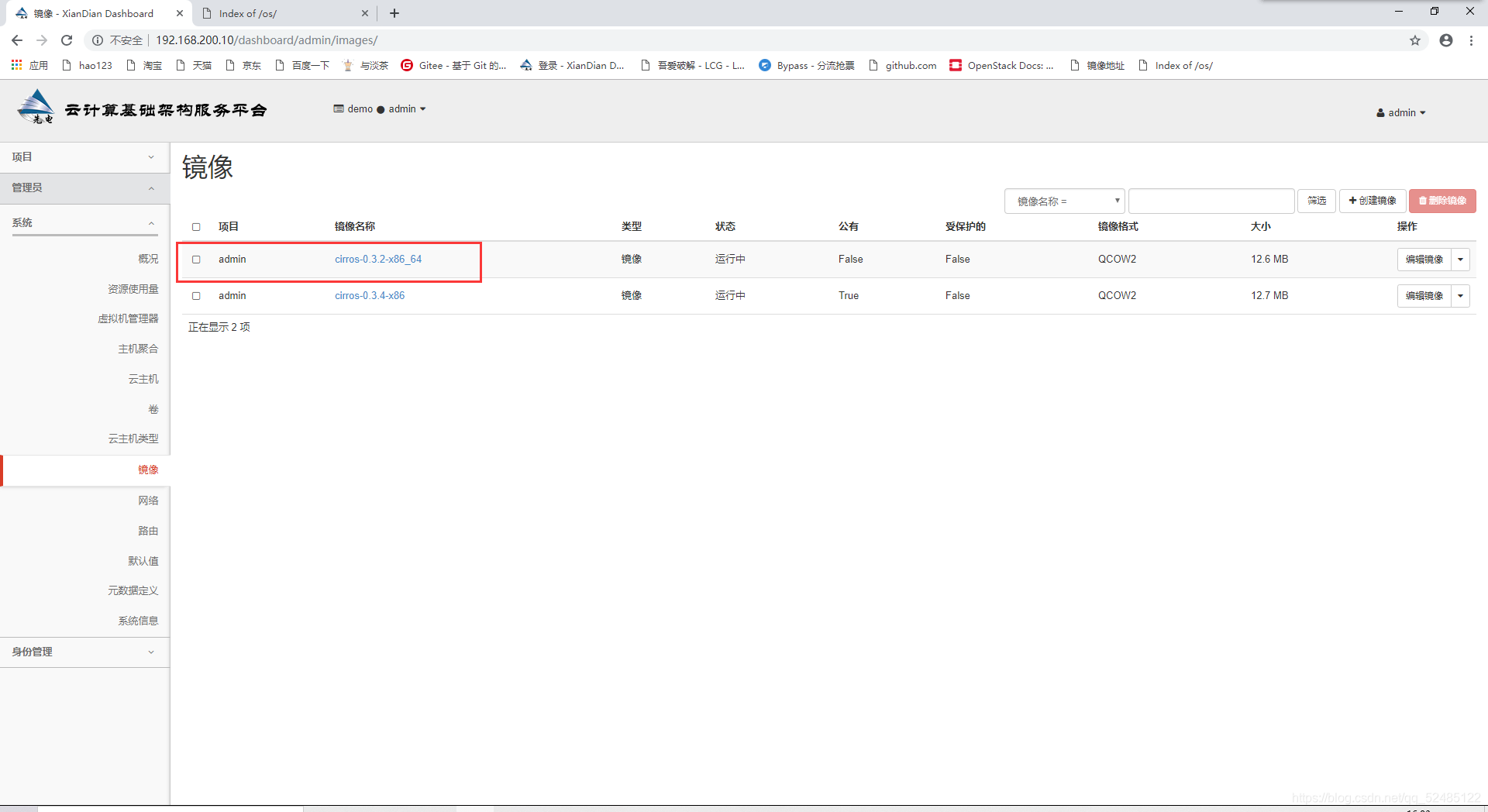This screenshot has width=1488, height=812.
Task: Open the 虚拟机管理器 page
Action: tap(128, 318)
